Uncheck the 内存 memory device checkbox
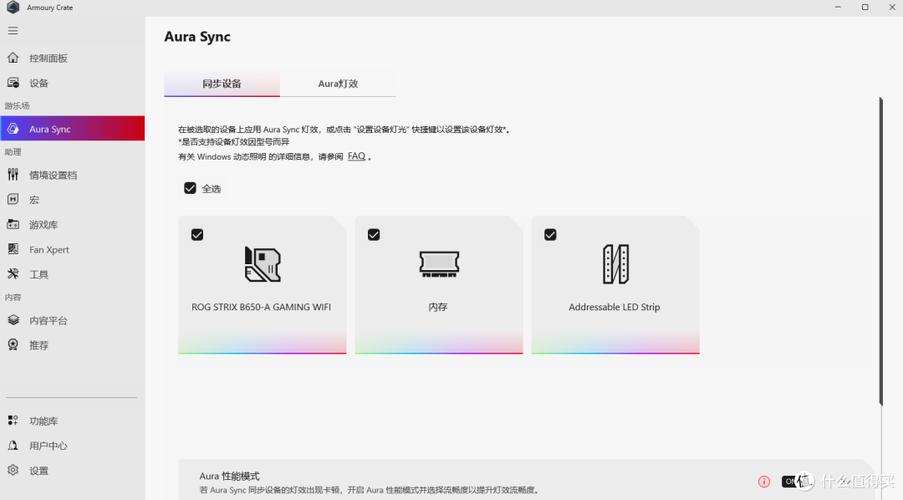Image resolution: width=903 pixels, height=500 pixels. pyautogui.click(x=374, y=235)
